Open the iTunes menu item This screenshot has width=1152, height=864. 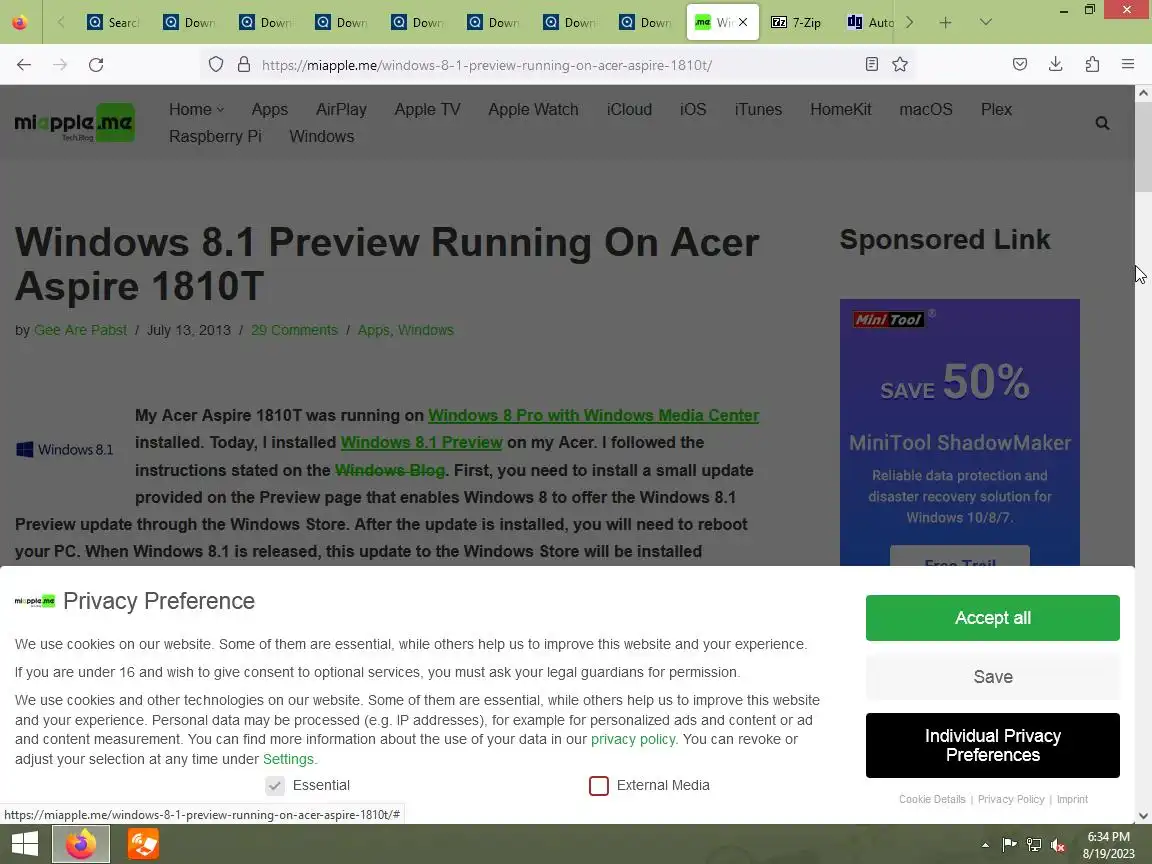tap(758, 109)
